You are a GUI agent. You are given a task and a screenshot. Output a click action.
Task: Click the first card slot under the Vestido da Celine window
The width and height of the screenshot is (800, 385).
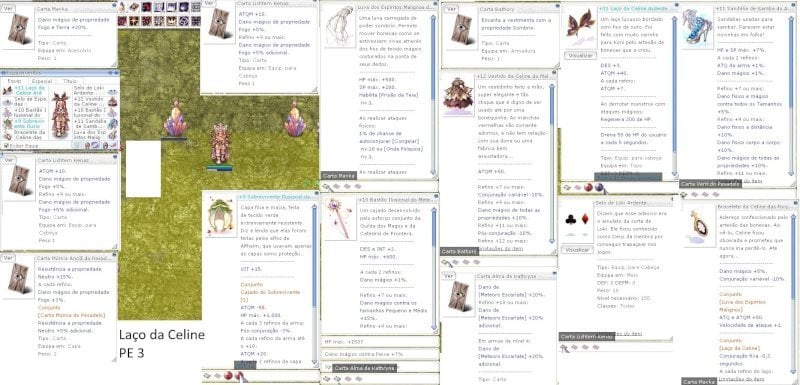[x=446, y=262]
